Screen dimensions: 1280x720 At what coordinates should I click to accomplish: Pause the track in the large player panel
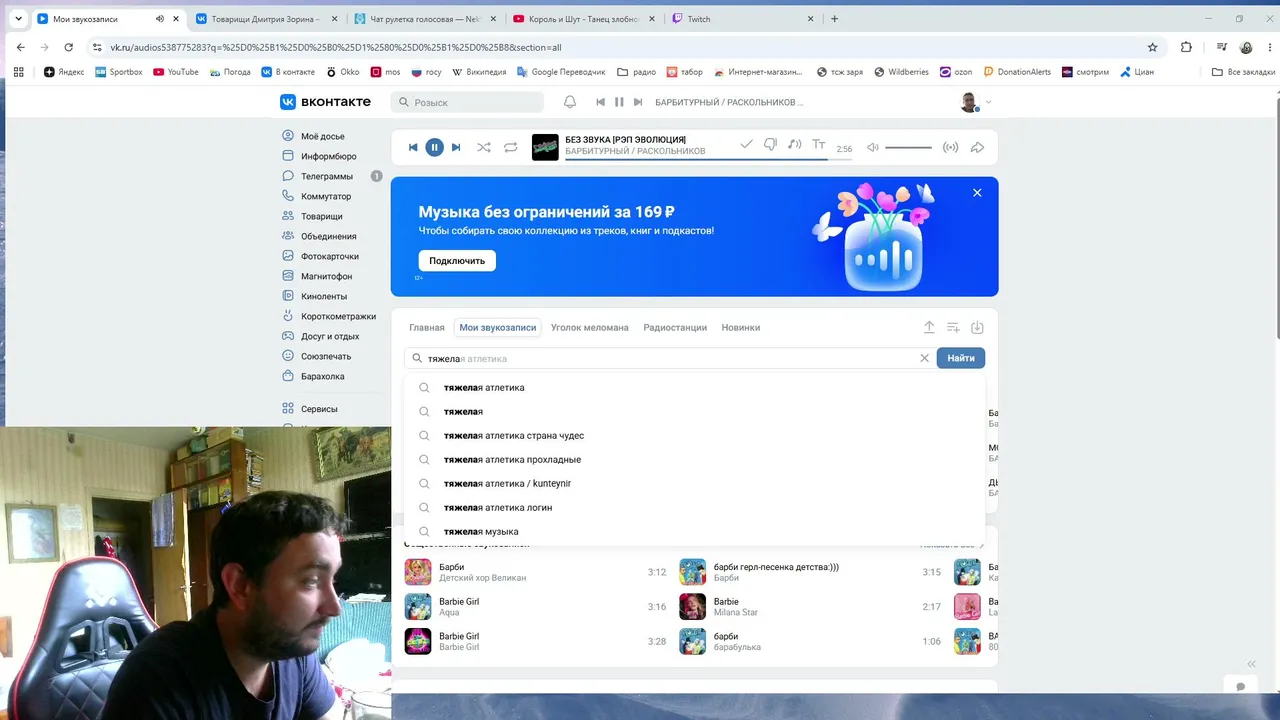[434, 147]
